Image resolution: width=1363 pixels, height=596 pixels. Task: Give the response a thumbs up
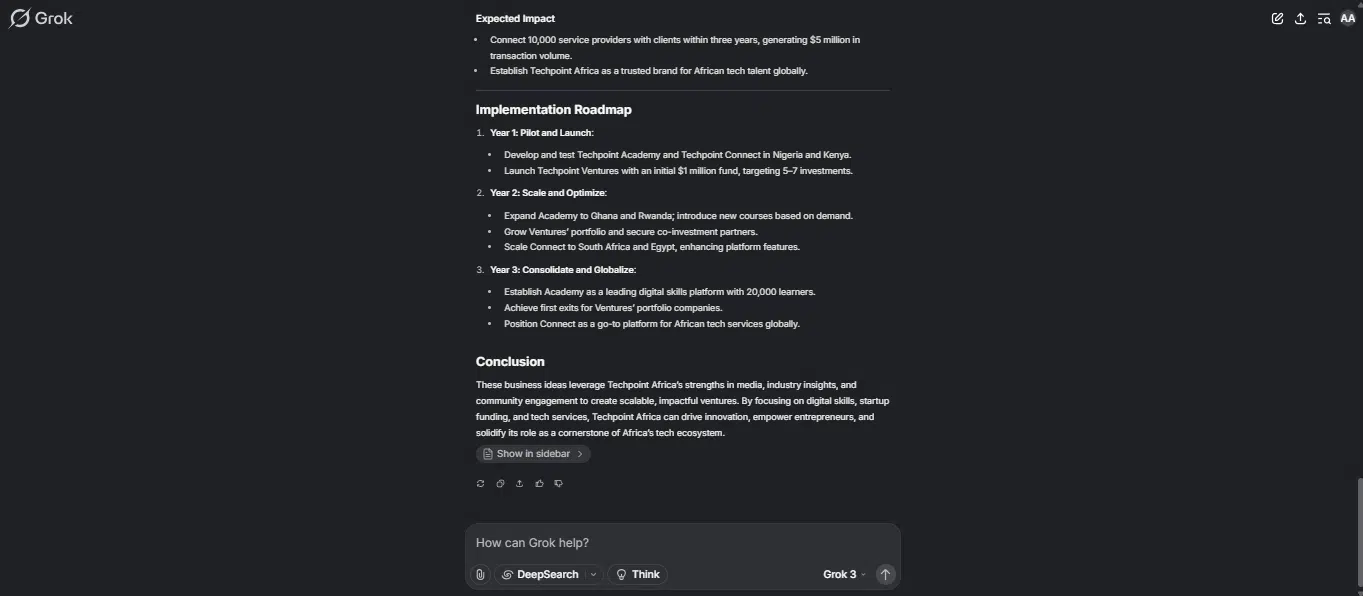[x=539, y=484]
